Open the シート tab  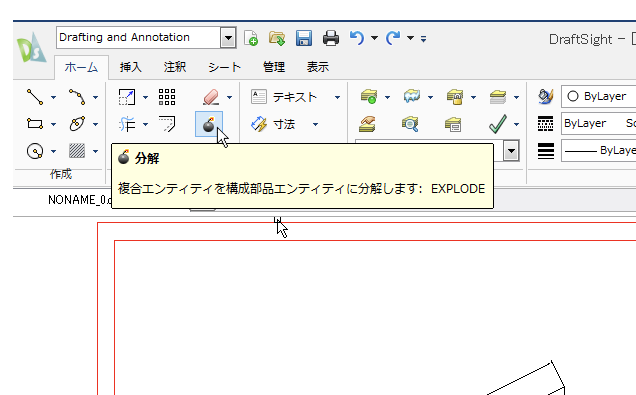[x=224, y=67]
